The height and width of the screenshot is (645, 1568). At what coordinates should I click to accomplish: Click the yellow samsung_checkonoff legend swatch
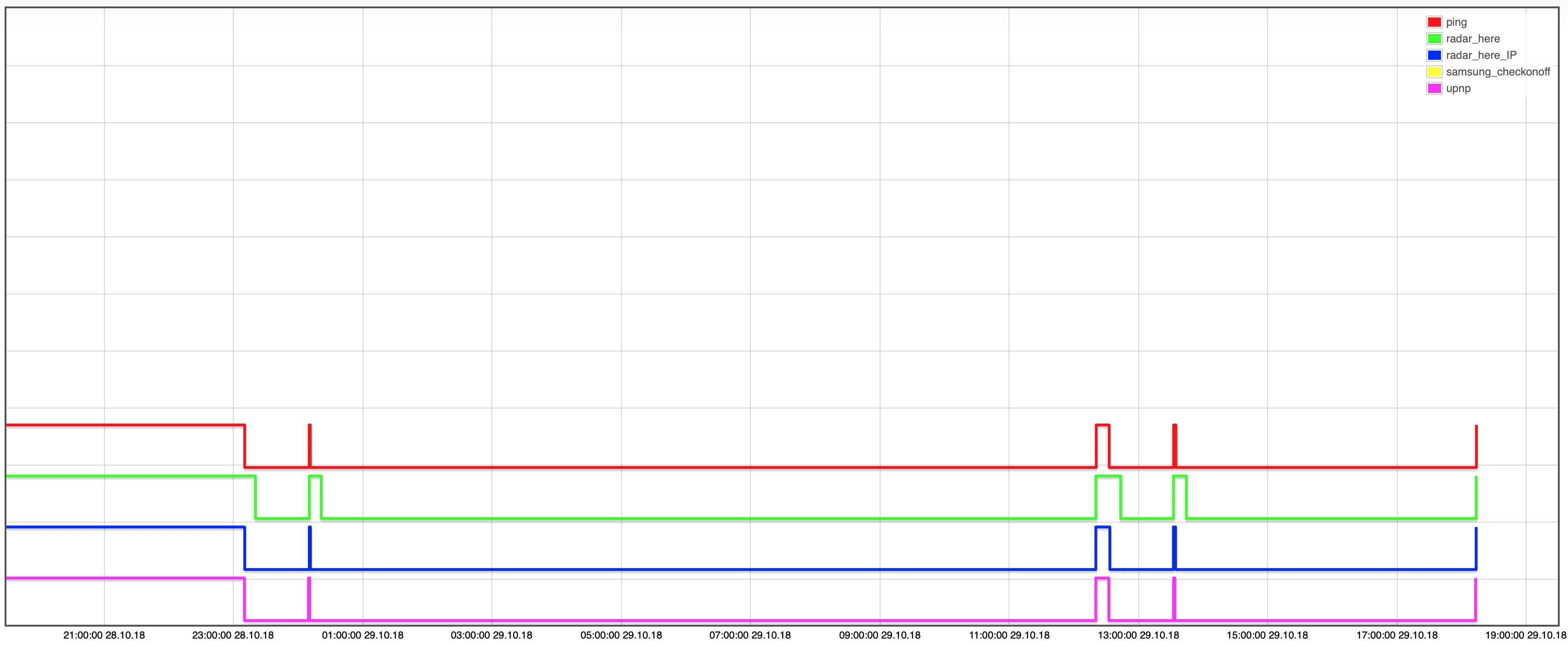coord(1434,72)
